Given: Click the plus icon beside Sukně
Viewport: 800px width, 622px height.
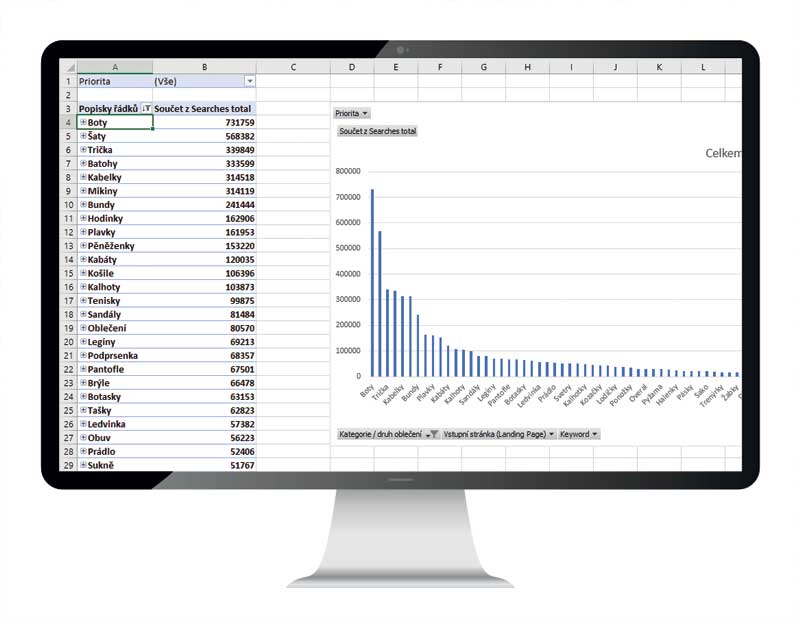Looking at the screenshot, I should tap(83, 465).
